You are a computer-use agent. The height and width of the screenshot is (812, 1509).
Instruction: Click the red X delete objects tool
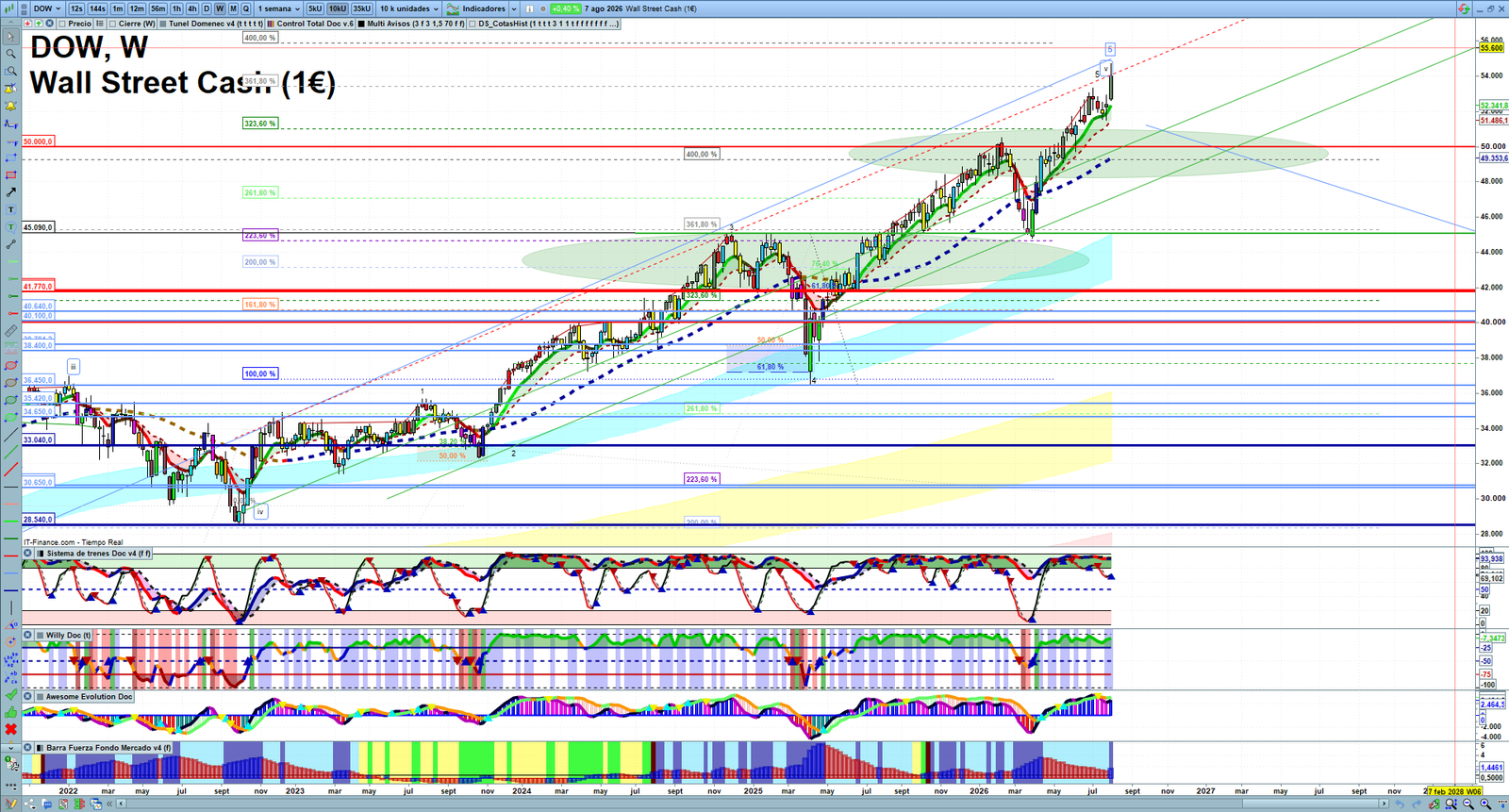coord(10,729)
